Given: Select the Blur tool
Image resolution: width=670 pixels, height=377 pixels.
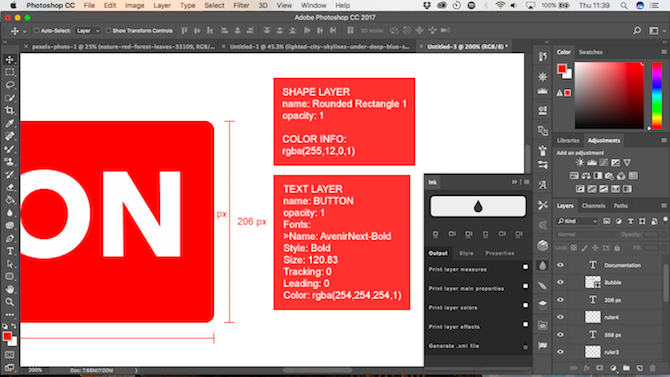Looking at the screenshot, I should (9, 212).
